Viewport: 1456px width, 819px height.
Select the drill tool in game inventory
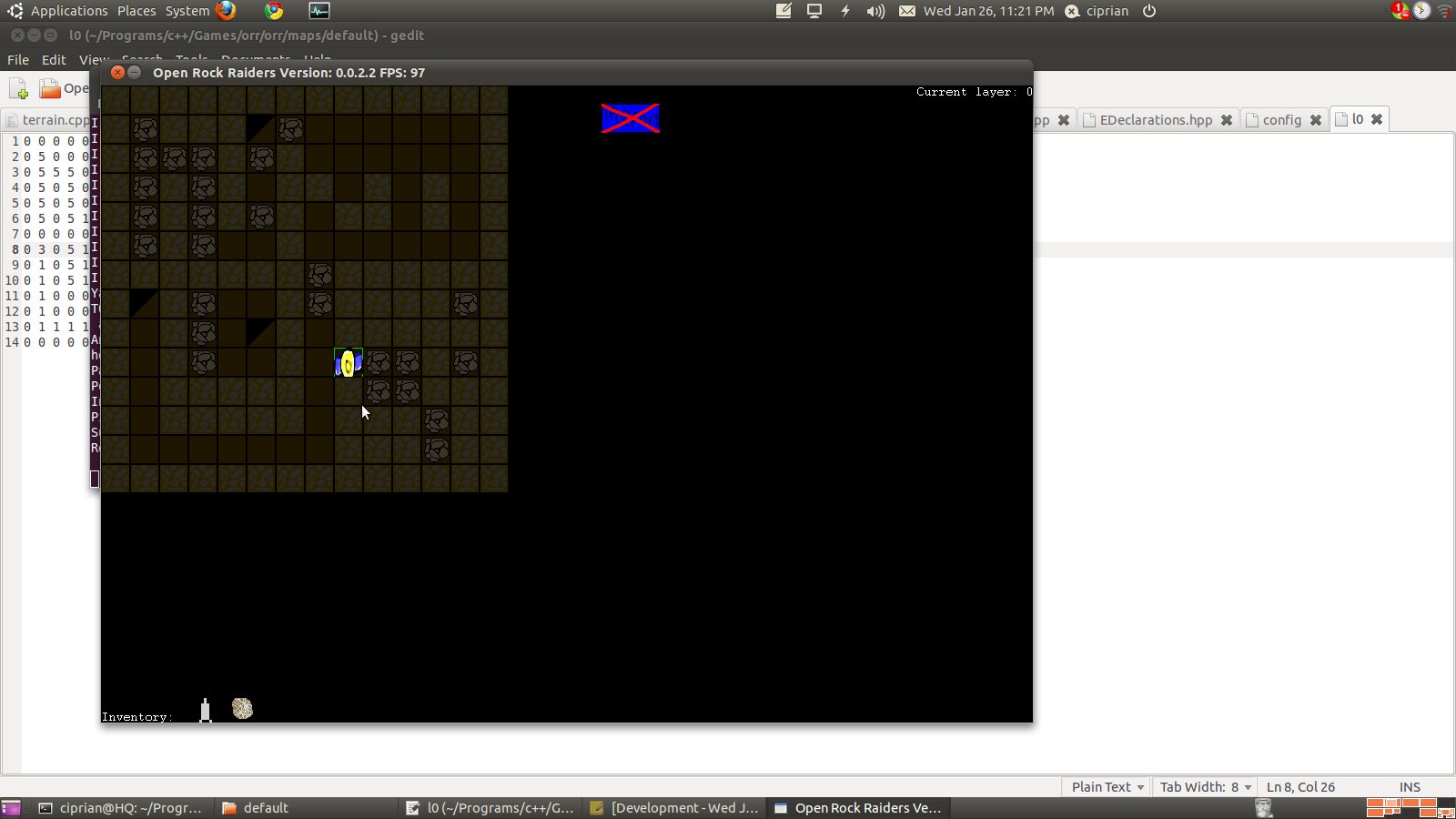tap(206, 710)
